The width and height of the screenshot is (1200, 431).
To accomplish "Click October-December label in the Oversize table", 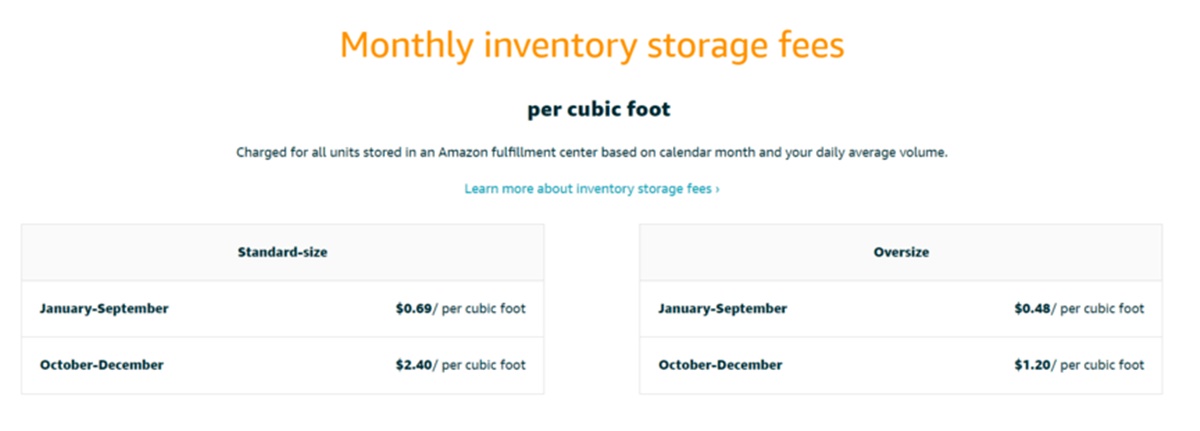I will click(720, 365).
